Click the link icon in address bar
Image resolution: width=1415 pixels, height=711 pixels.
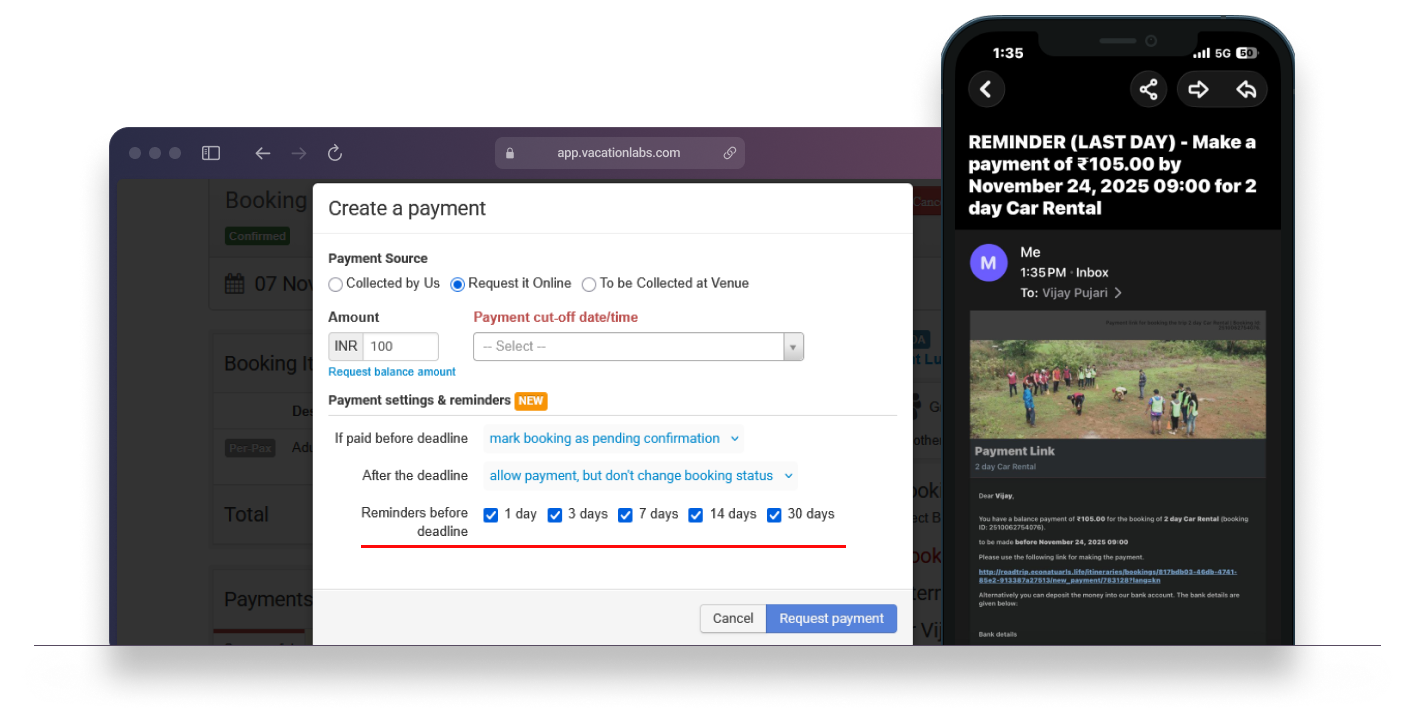(x=730, y=153)
